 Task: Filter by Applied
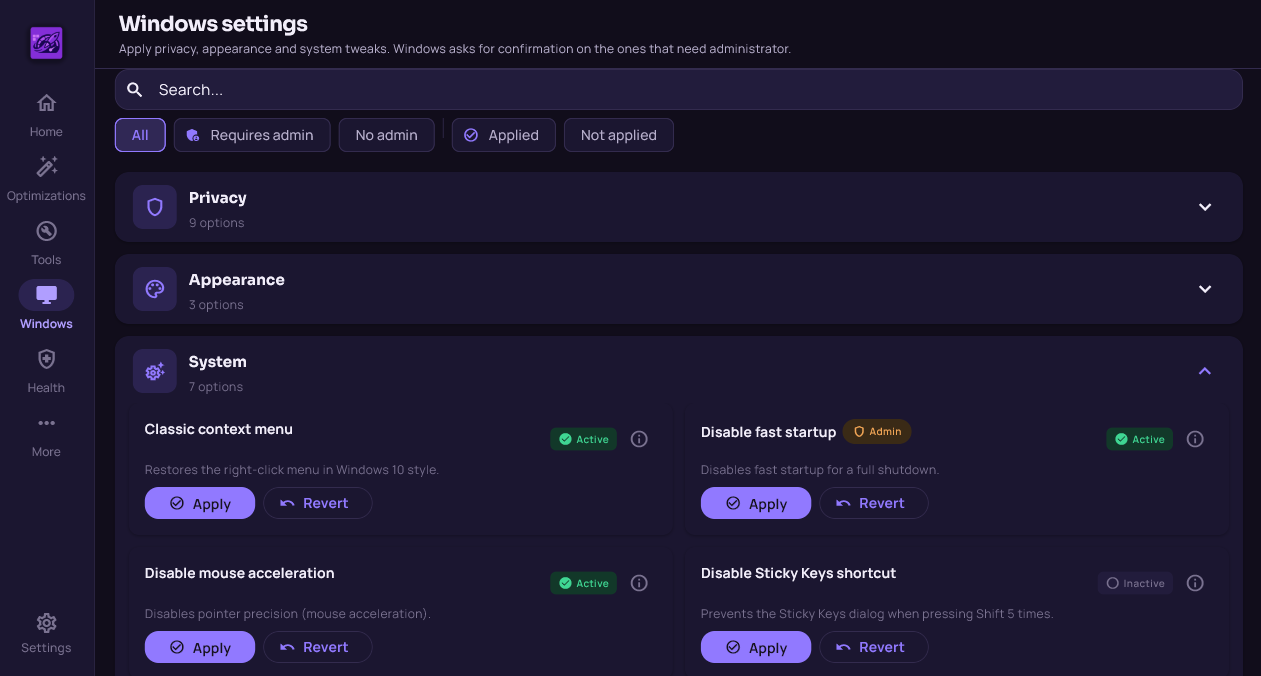[x=503, y=135]
